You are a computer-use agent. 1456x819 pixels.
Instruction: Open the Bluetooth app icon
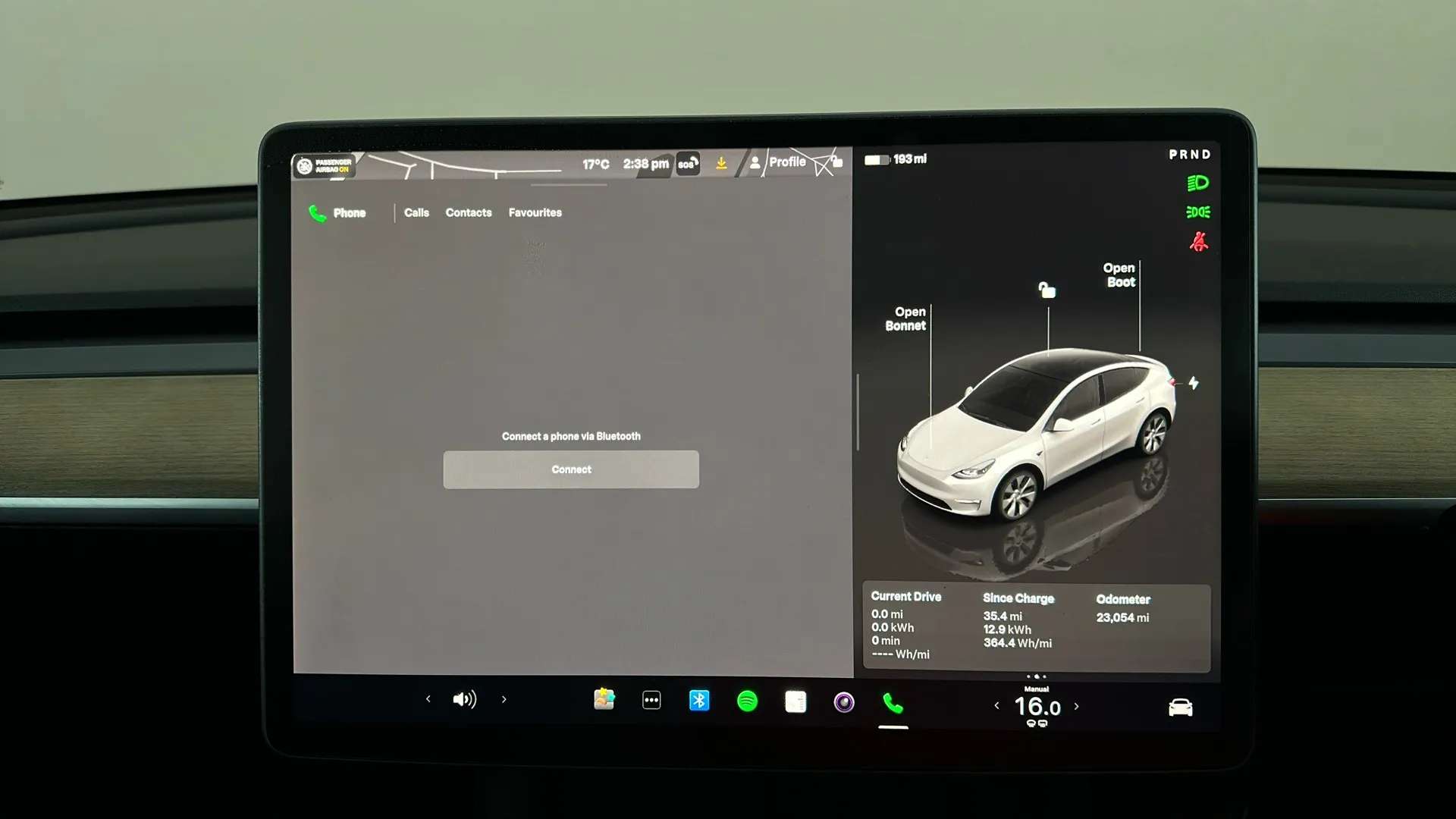point(699,700)
